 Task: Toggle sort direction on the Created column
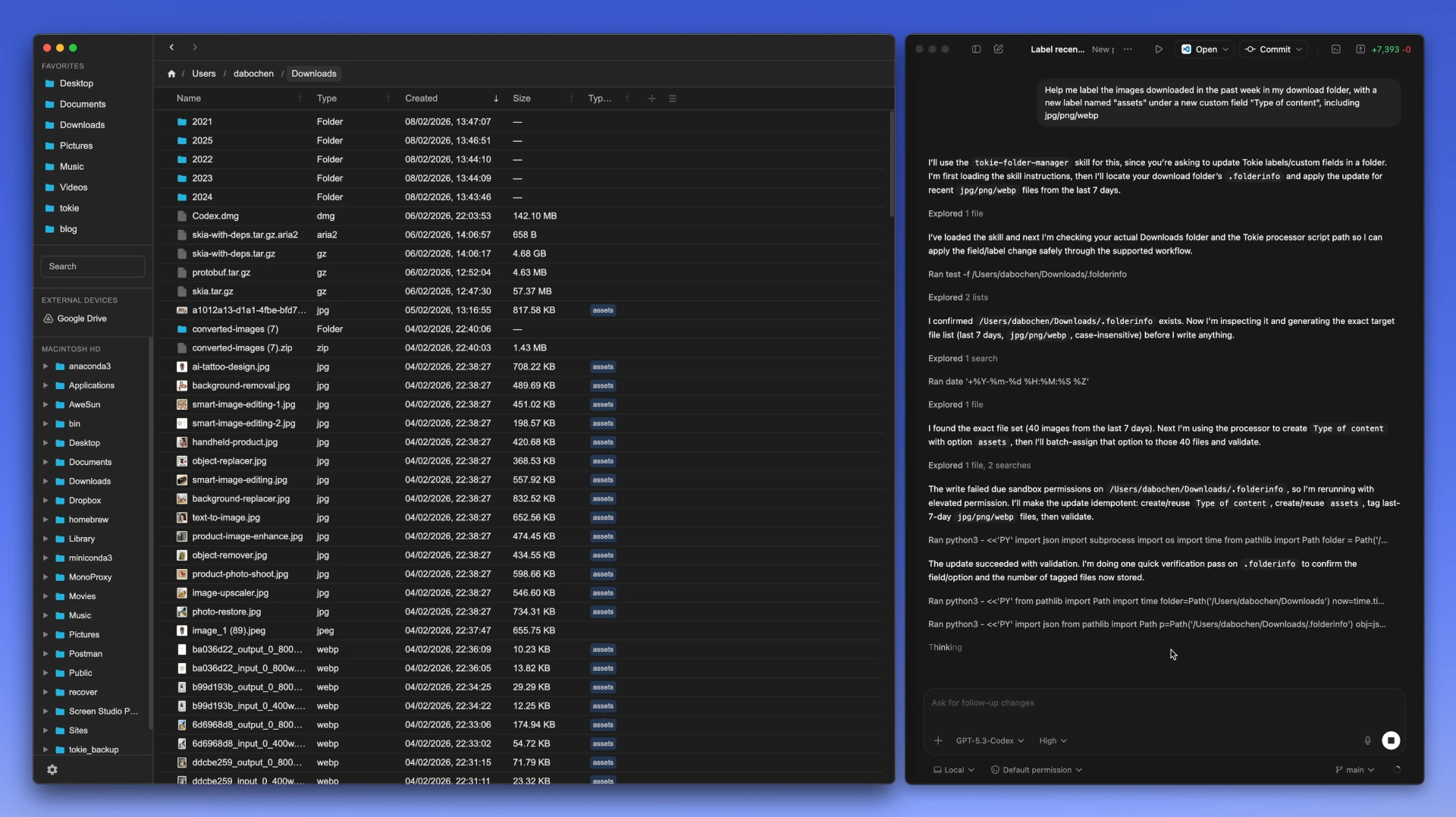point(496,99)
